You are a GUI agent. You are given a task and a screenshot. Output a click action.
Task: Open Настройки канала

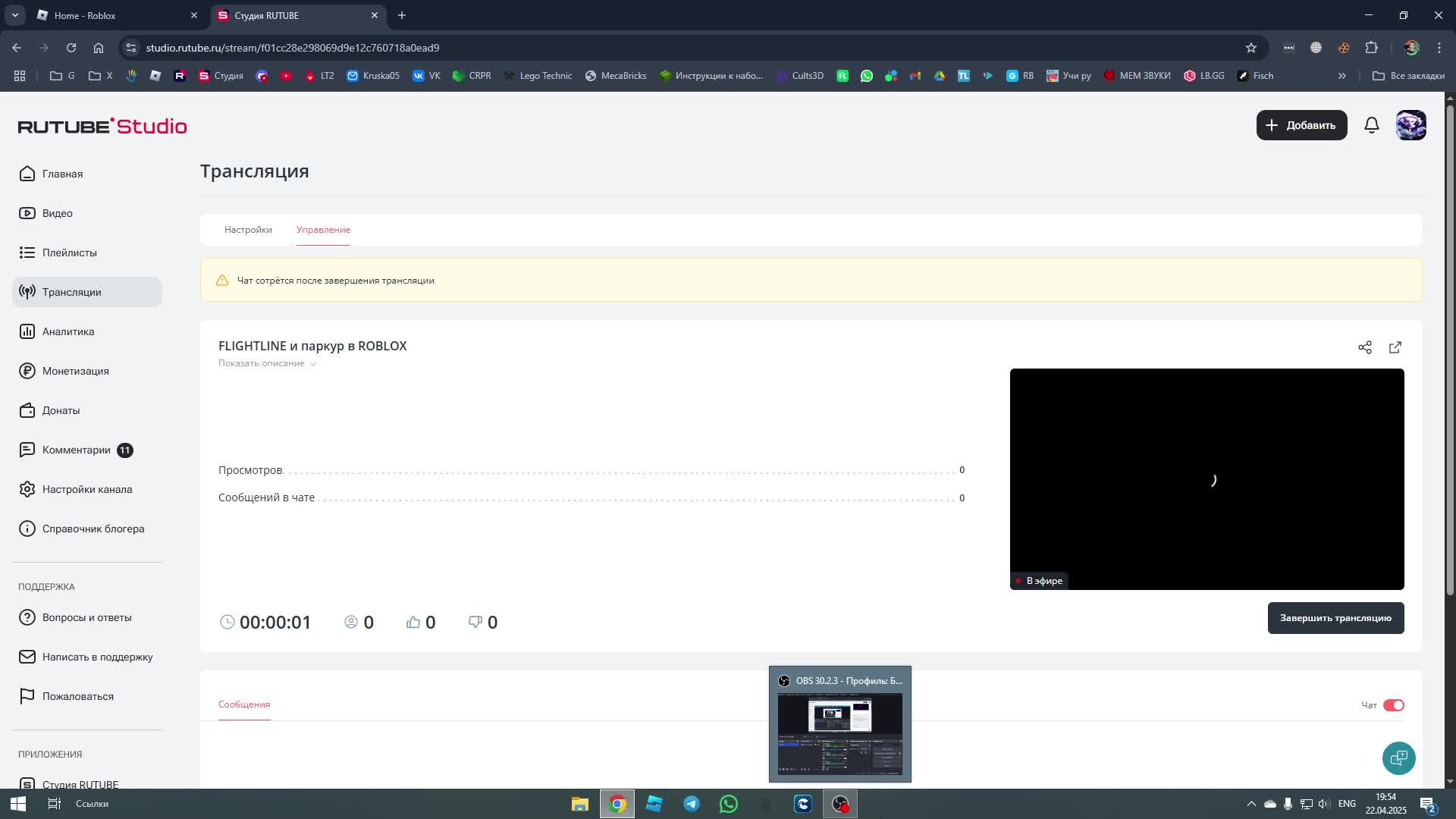[x=86, y=489]
